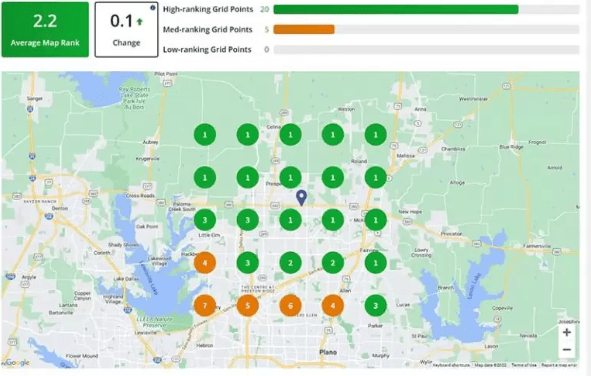Select the green grid point ranked 3 near Lucas
This screenshot has height=376, width=591.
[x=375, y=306]
